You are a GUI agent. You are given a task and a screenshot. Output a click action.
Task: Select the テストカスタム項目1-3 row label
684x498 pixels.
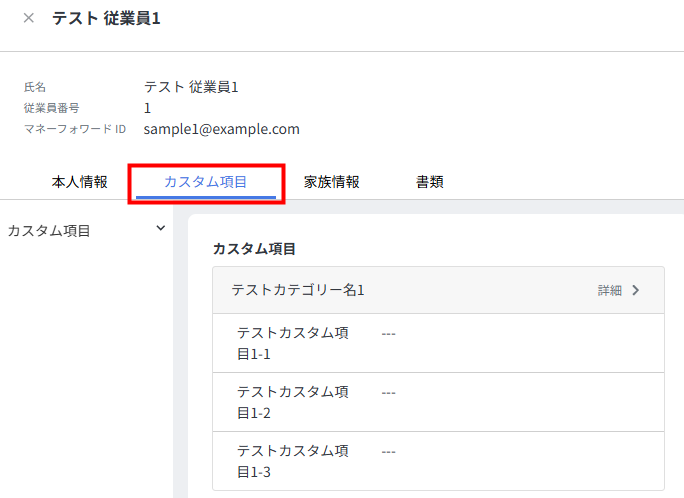[x=292, y=461]
